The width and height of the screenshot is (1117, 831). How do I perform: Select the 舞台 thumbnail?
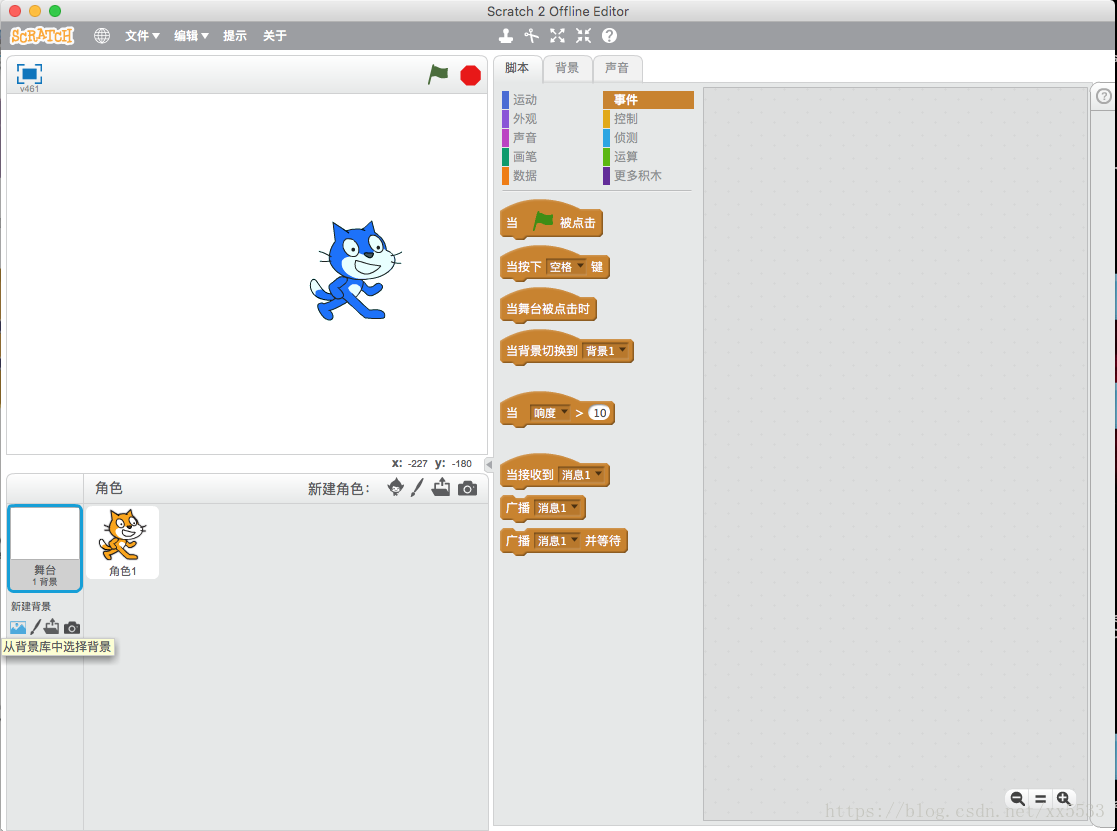pos(45,548)
